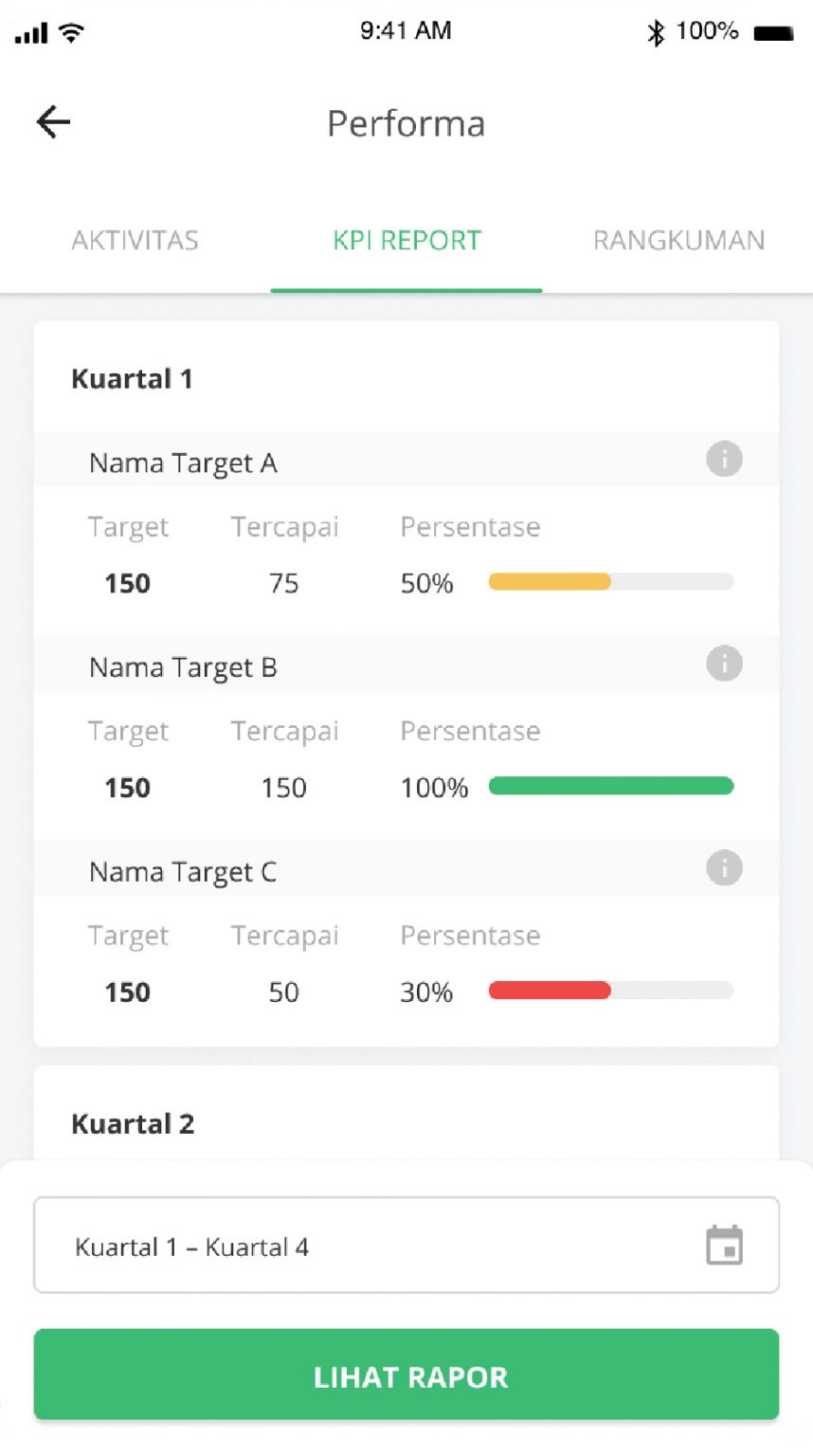Click the green 100% progress bar
The image size is (813, 1456).
pyautogui.click(x=610, y=786)
